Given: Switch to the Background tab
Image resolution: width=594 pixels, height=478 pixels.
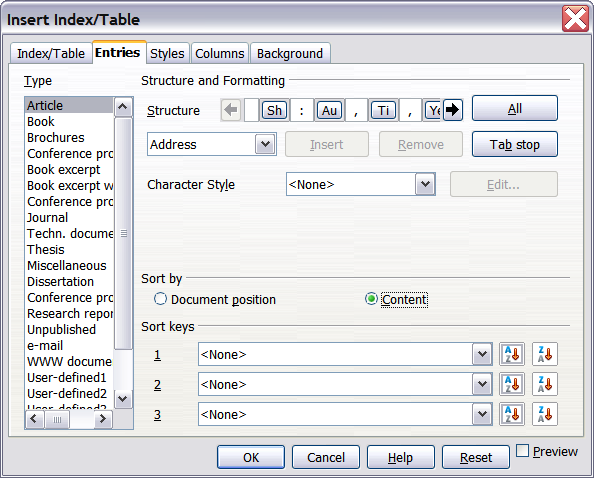Looking at the screenshot, I should (290, 53).
